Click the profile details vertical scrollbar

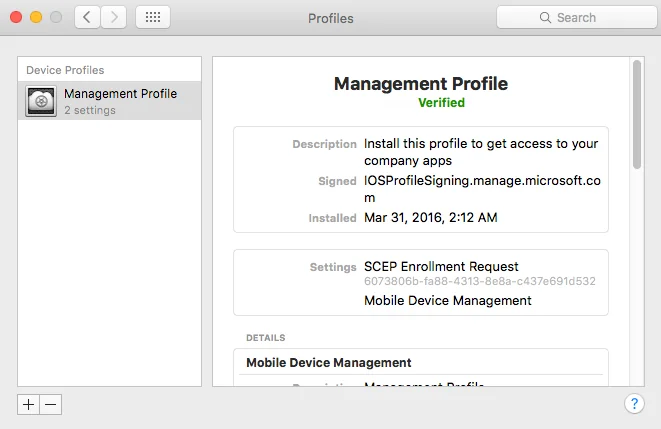(x=637, y=114)
